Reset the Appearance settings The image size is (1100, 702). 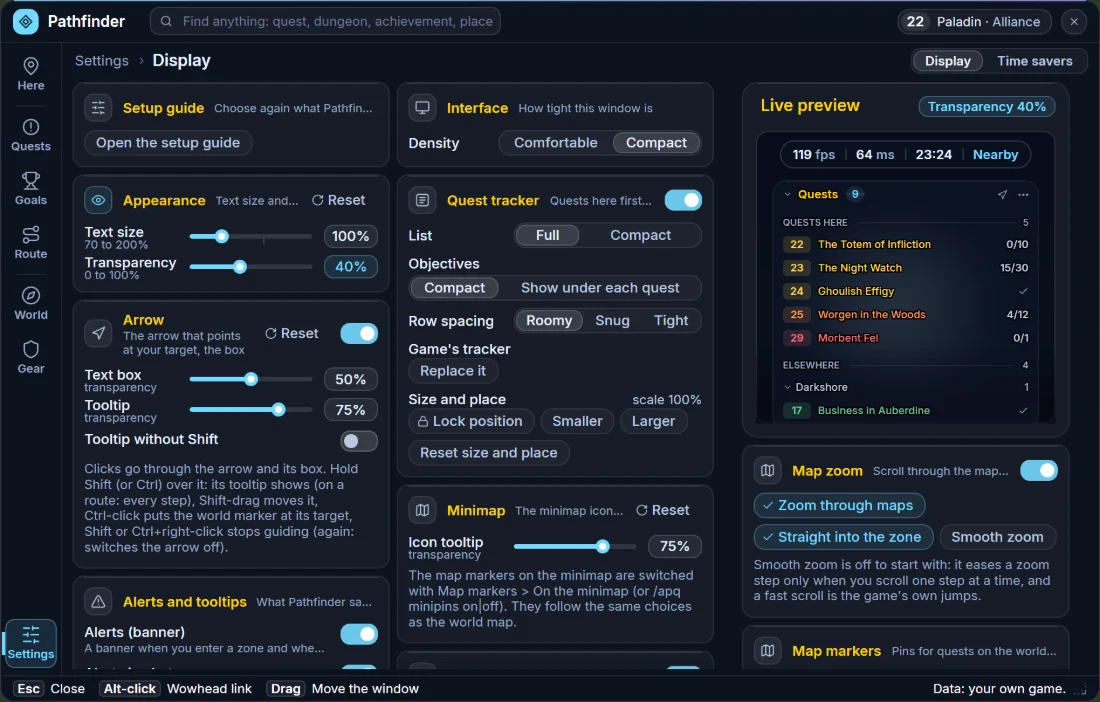(x=339, y=200)
